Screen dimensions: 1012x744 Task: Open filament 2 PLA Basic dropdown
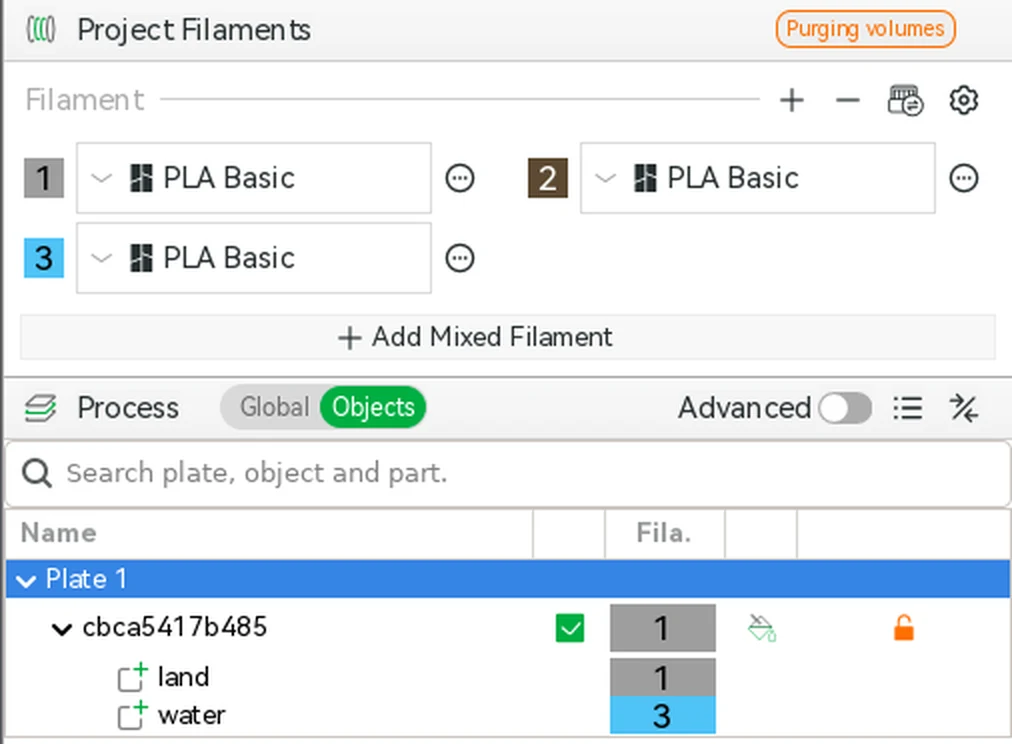(758, 178)
